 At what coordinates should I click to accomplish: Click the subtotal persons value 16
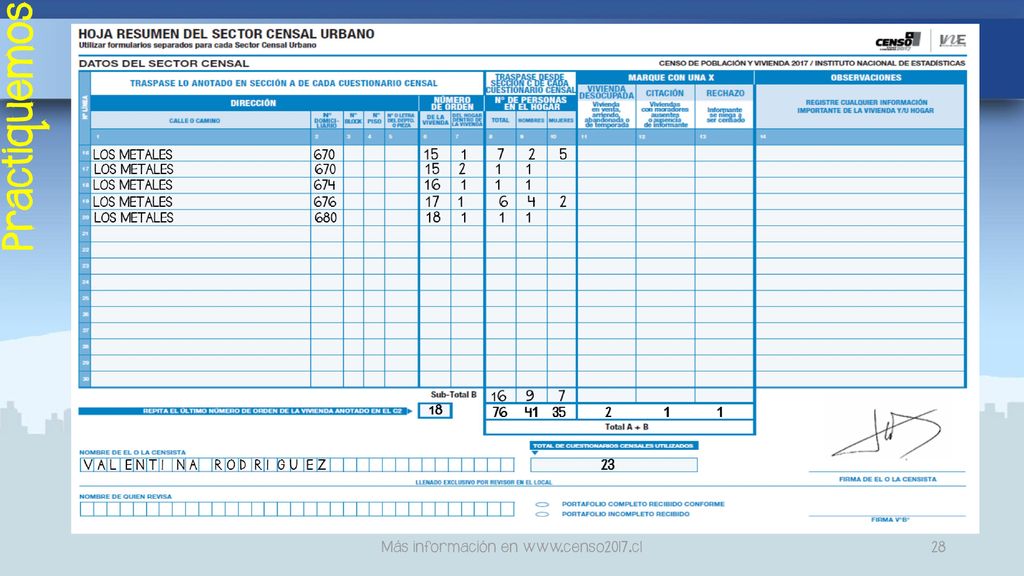[x=499, y=396]
